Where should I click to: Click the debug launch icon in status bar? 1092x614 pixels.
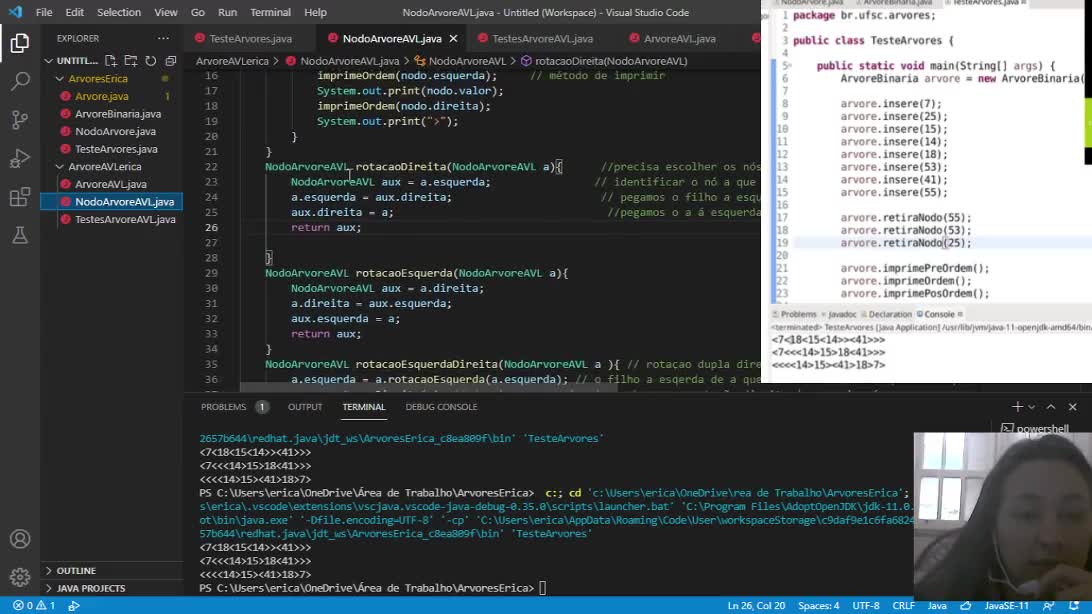tap(74, 606)
